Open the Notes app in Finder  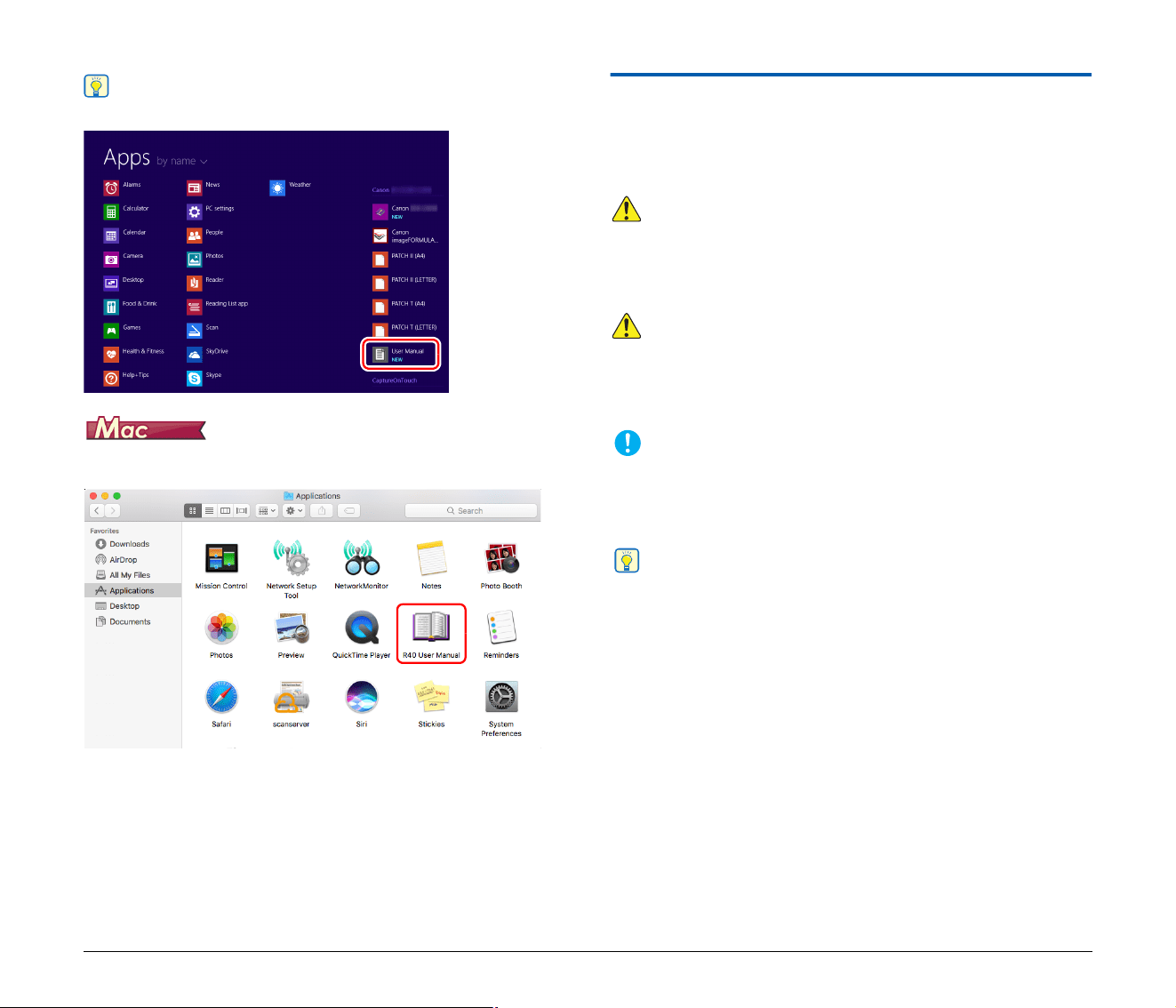click(431, 564)
